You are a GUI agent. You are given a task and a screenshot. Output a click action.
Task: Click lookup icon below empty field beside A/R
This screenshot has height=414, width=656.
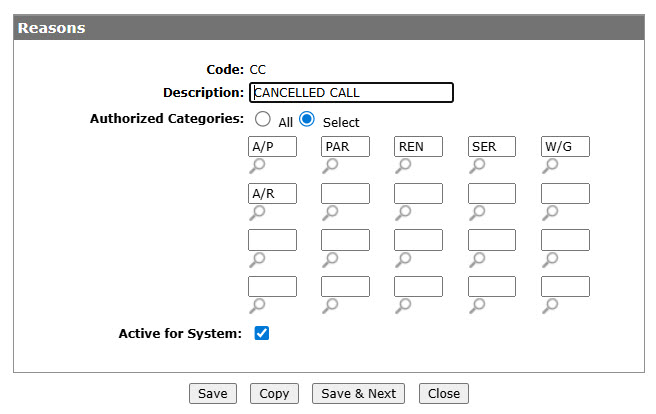(x=330, y=213)
